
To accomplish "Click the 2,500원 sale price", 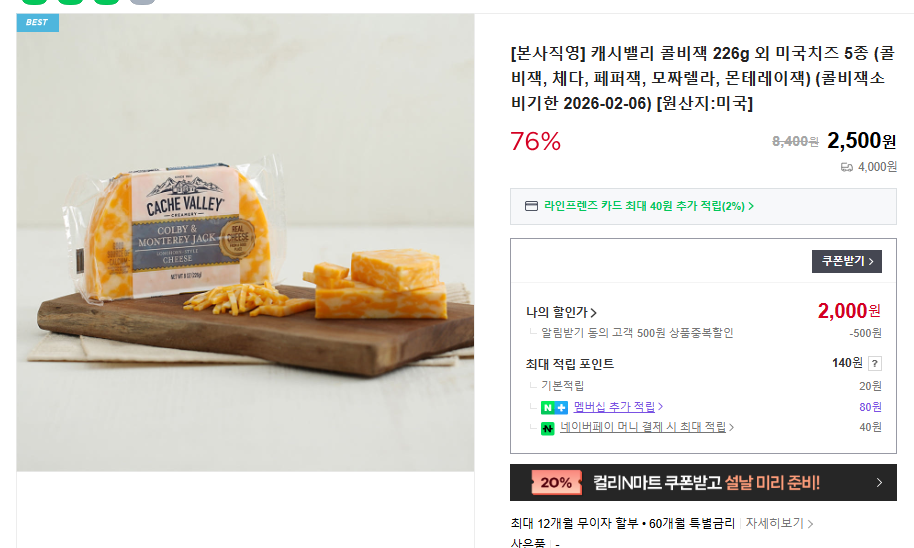I will (x=861, y=140).
